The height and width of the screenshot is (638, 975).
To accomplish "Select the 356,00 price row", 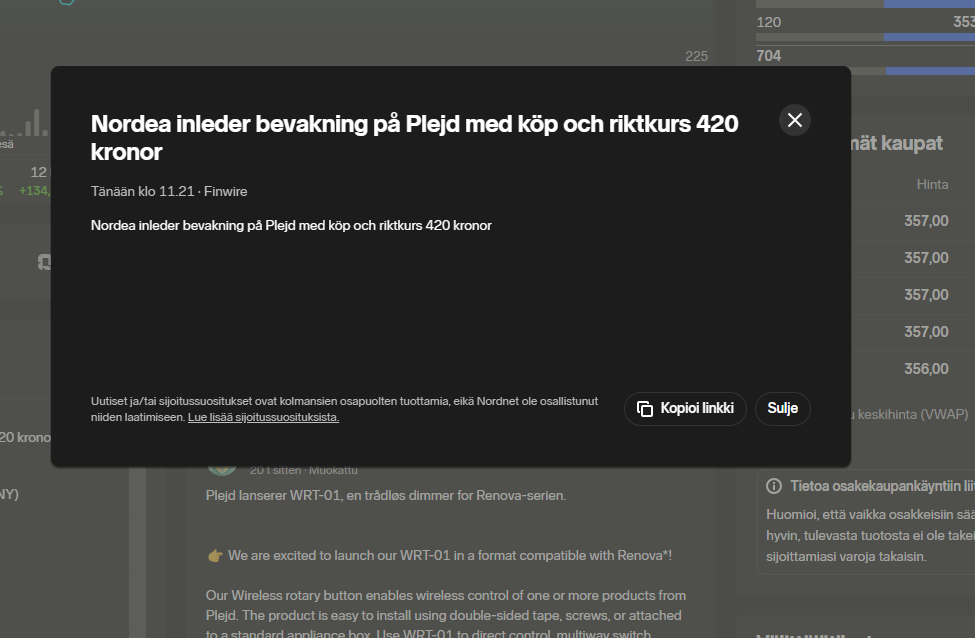I will pyautogui.click(x=926, y=368).
